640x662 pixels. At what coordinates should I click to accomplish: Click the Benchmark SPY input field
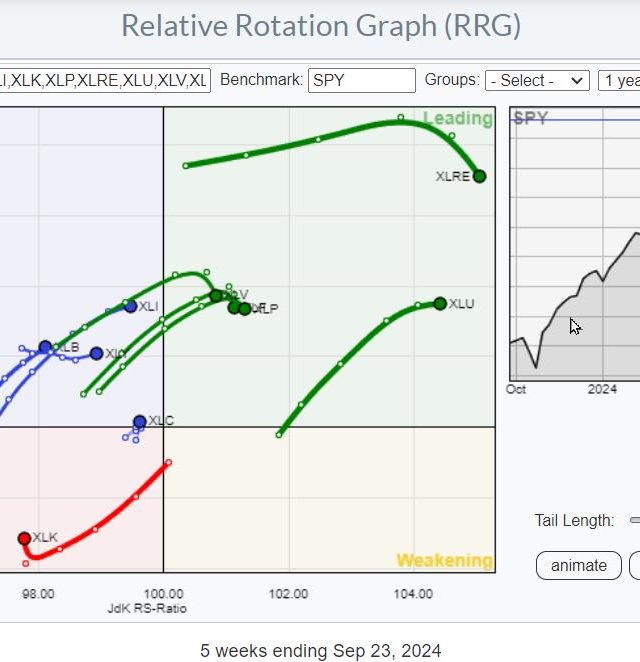pyautogui.click(x=361, y=80)
